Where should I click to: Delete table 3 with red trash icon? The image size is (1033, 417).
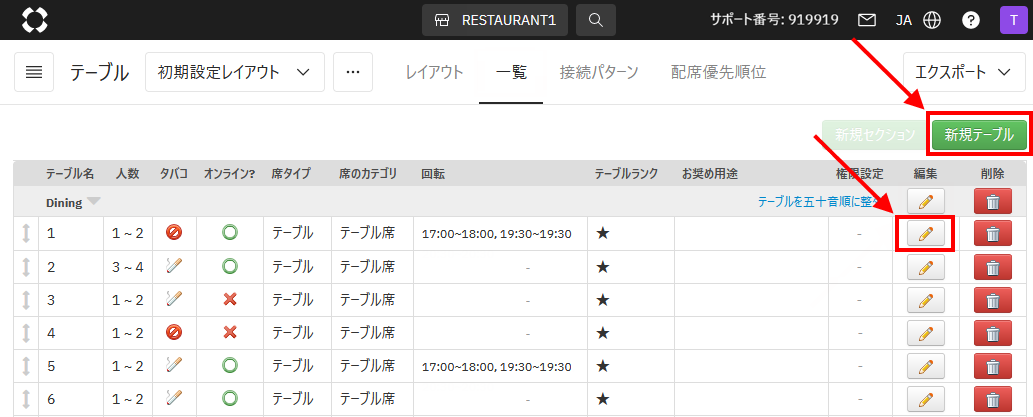coord(992,300)
